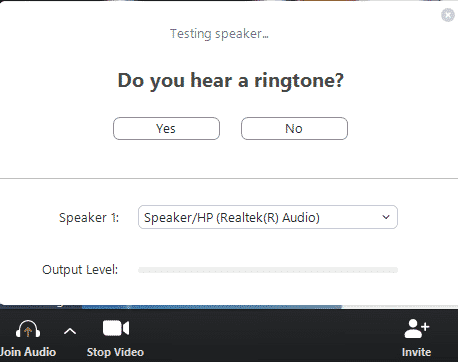Click the Output Level meter bar
The image size is (458, 362).
(x=268, y=270)
